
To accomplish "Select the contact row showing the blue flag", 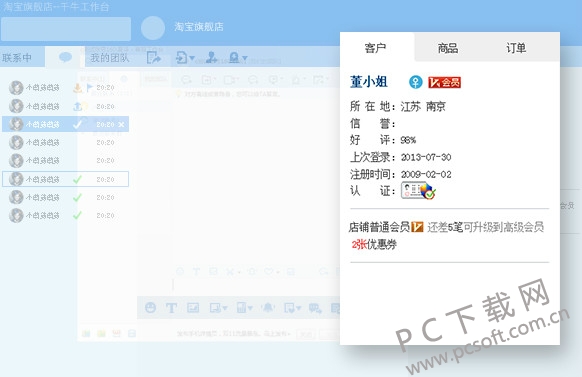I will (x=65, y=88).
